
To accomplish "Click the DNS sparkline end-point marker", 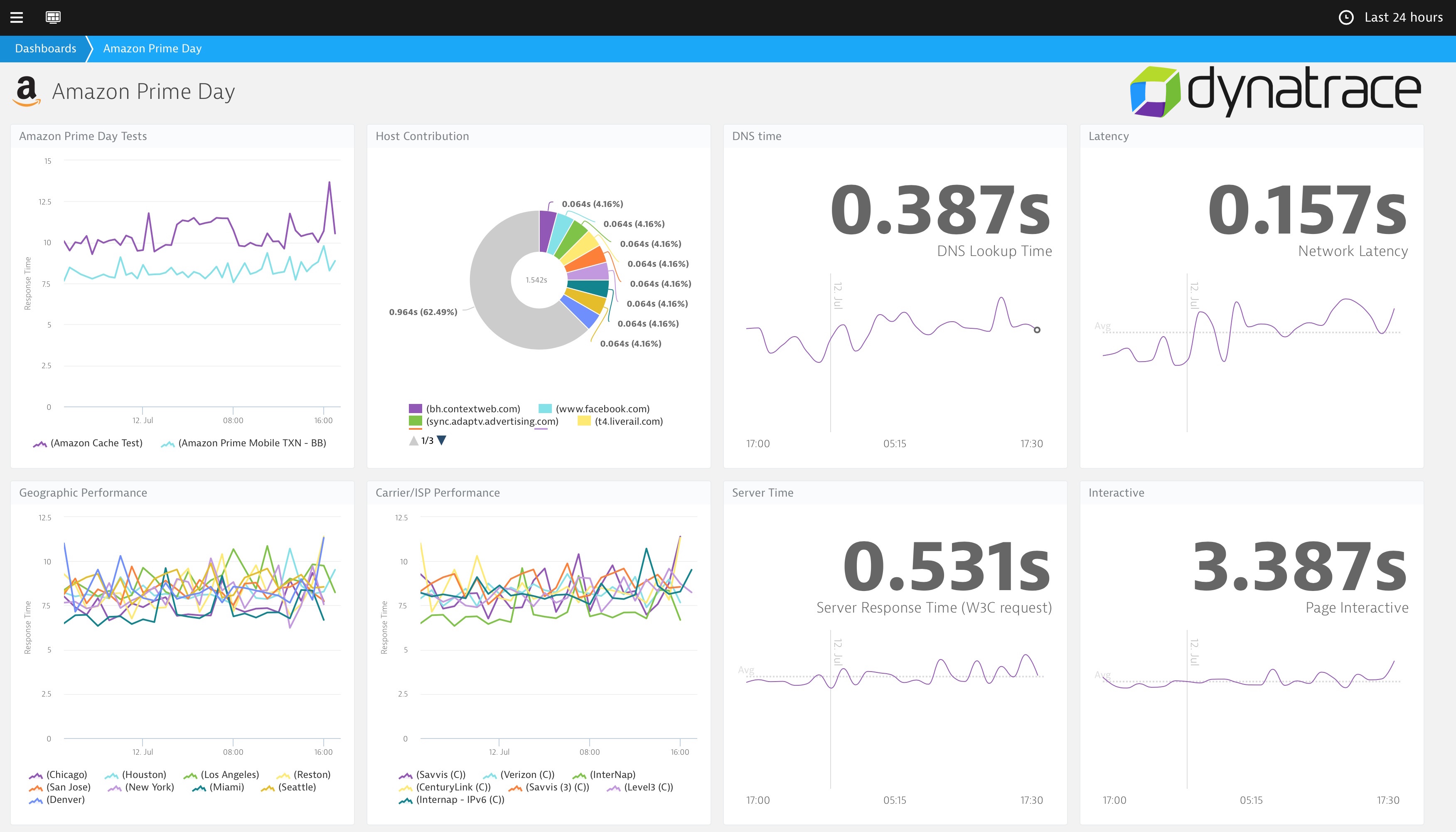I will [1037, 330].
